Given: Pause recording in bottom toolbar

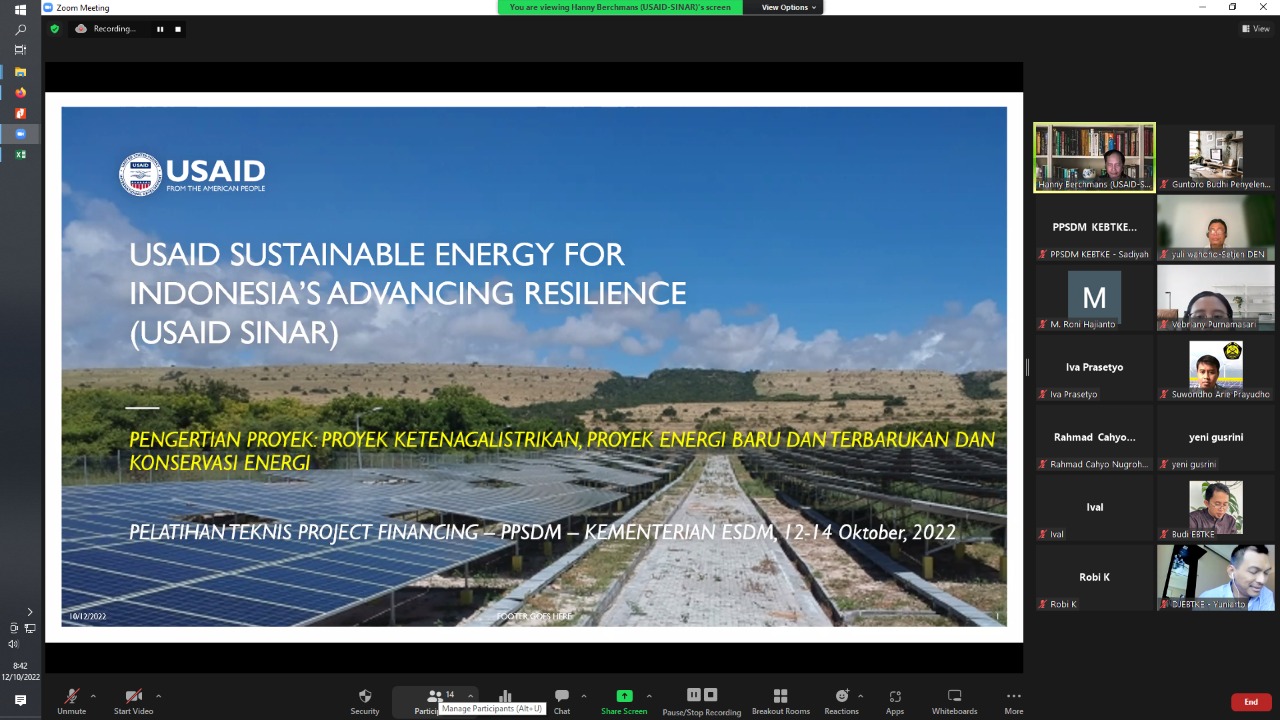Looking at the screenshot, I should tap(694, 695).
